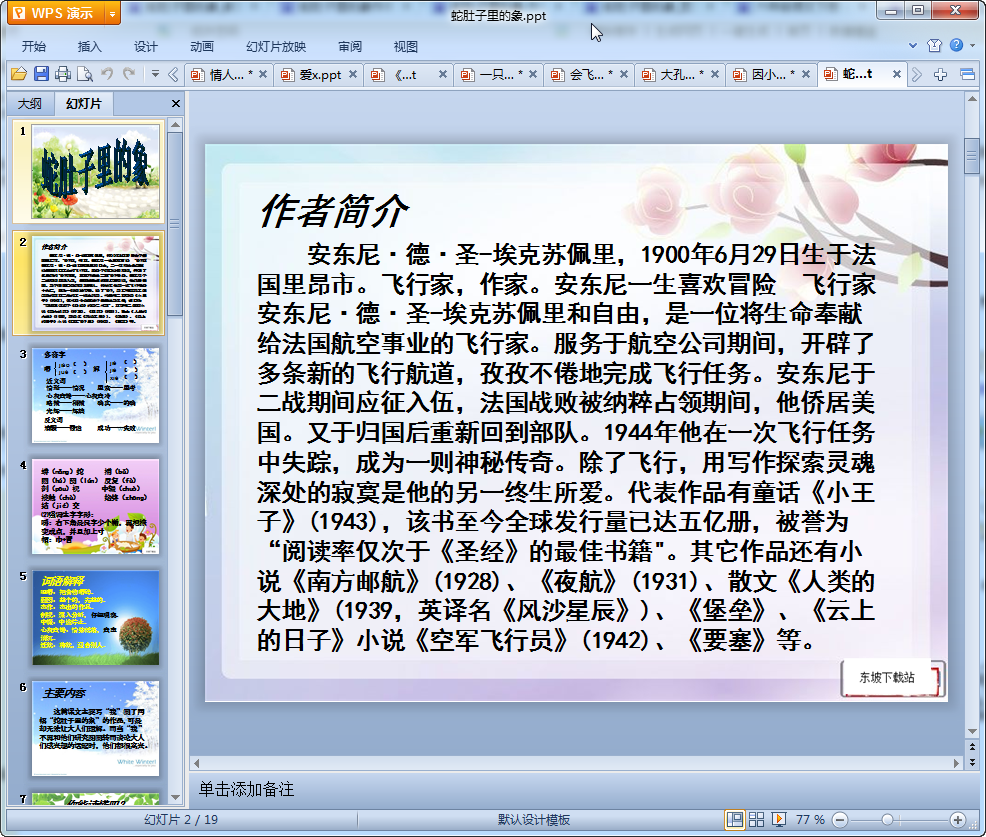Click the skin shirt icon
Image resolution: width=986 pixels, height=837 pixels.
point(934,45)
